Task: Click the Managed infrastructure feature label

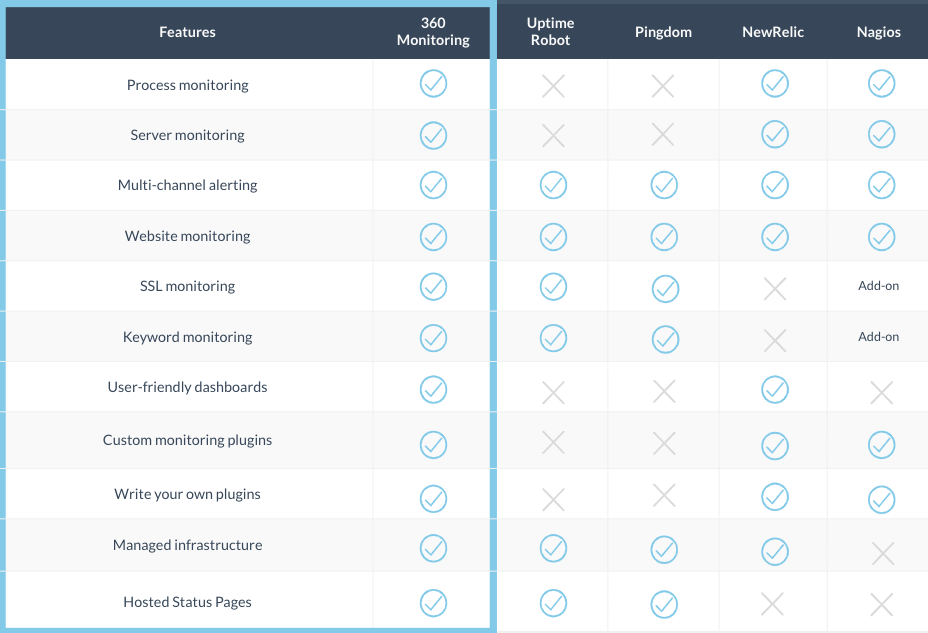Action: click(188, 545)
